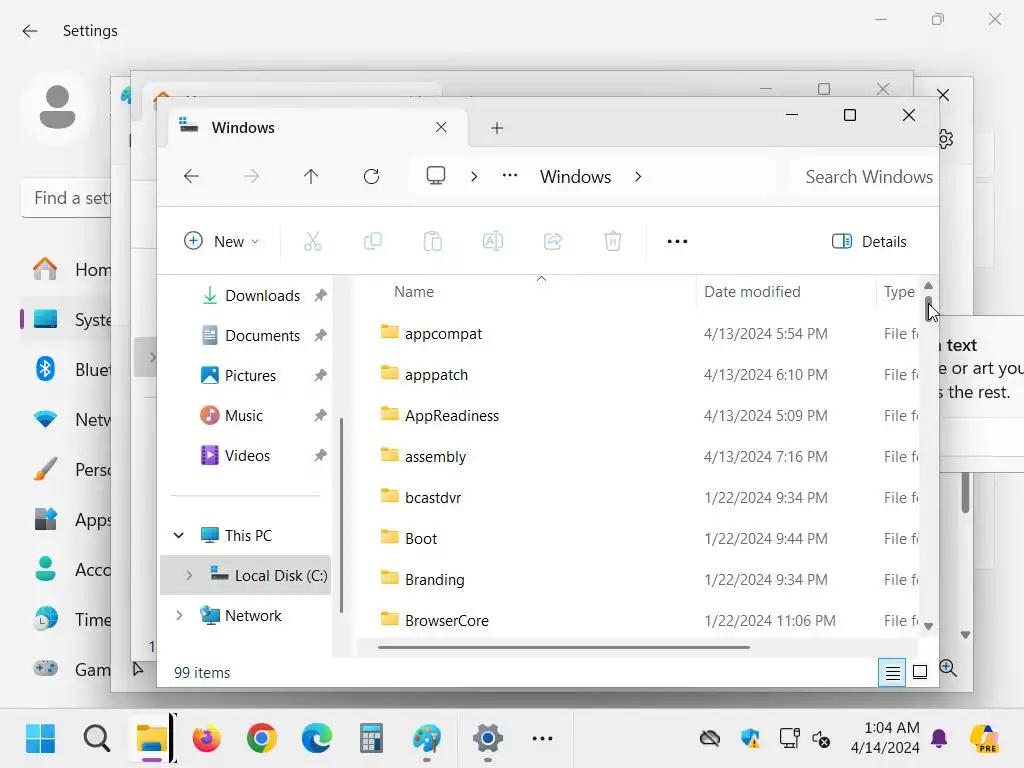The height and width of the screenshot is (768, 1024).
Task: Open Videos in the navigation pane
Action: coord(247,455)
